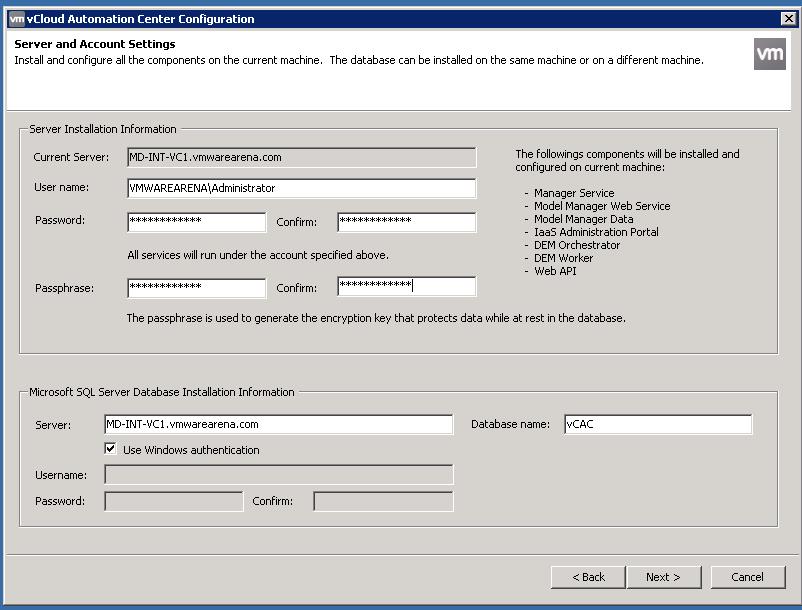
Task: Close the configuration dialog window
Action: (788, 19)
